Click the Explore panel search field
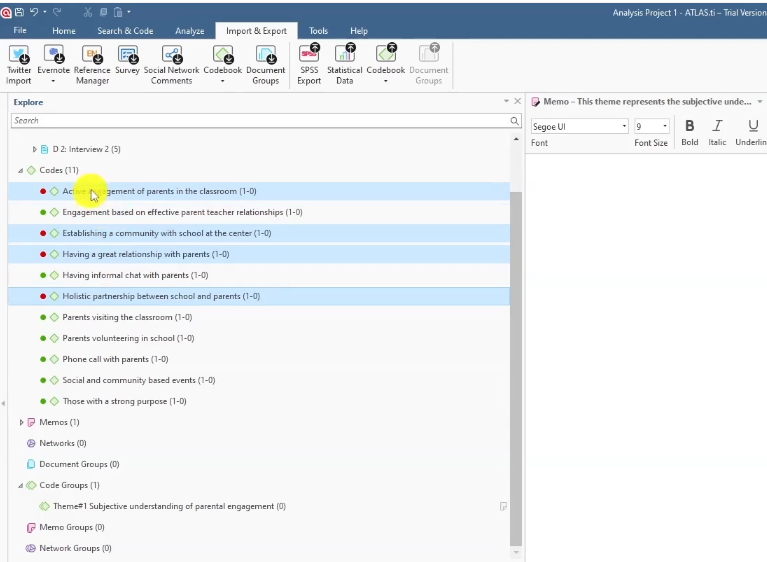767x562 pixels. [x=260, y=120]
